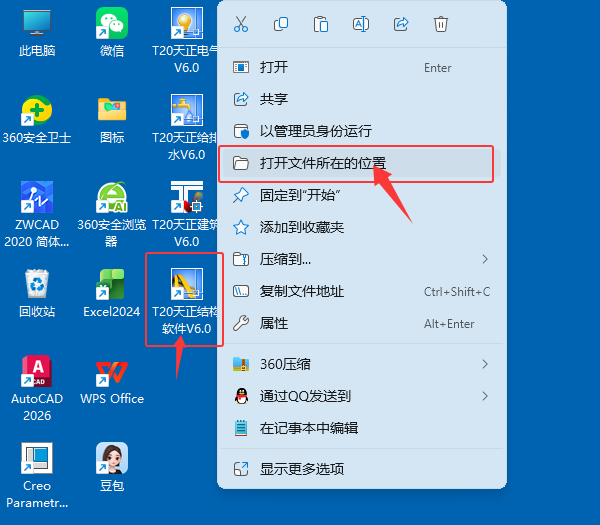This screenshot has width=600, height=525.
Task: Select the ZWCAD 2020 shortcut
Action: click(37, 214)
